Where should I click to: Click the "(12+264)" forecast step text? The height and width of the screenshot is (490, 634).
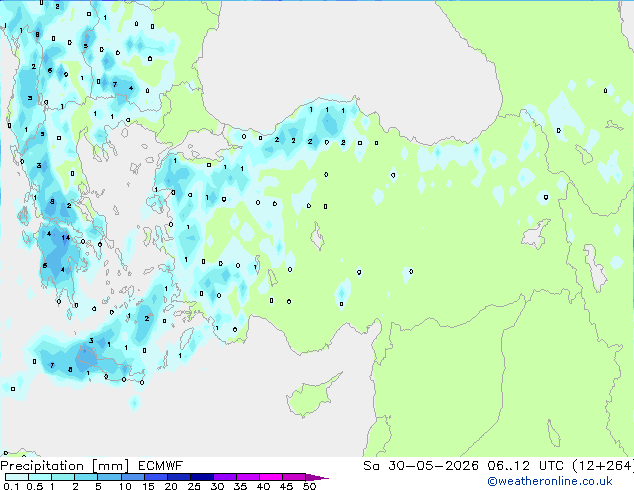click(603, 466)
